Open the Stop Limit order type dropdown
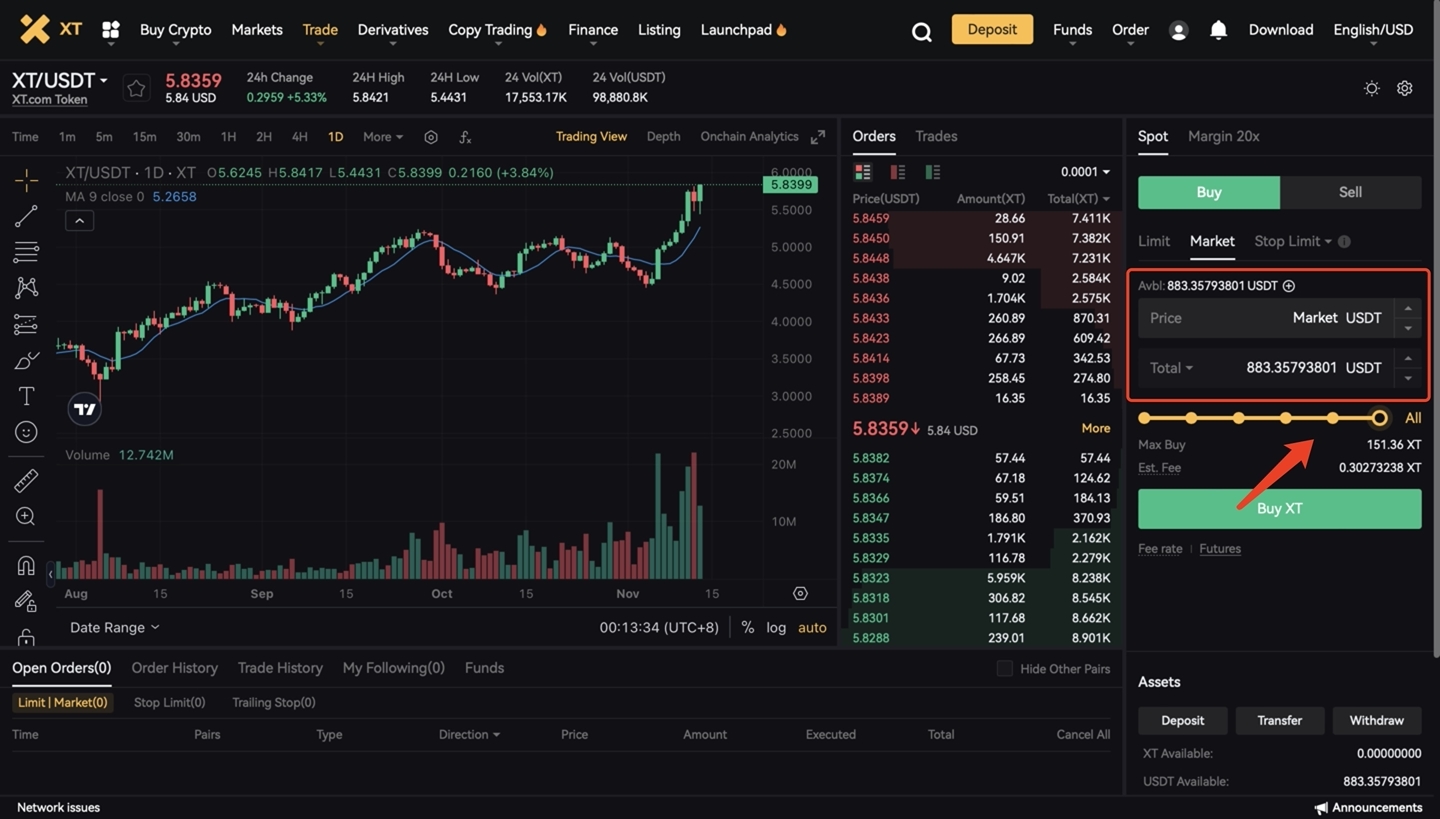Image resolution: width=1440 pixels, height=819 pixels. 1293,241
